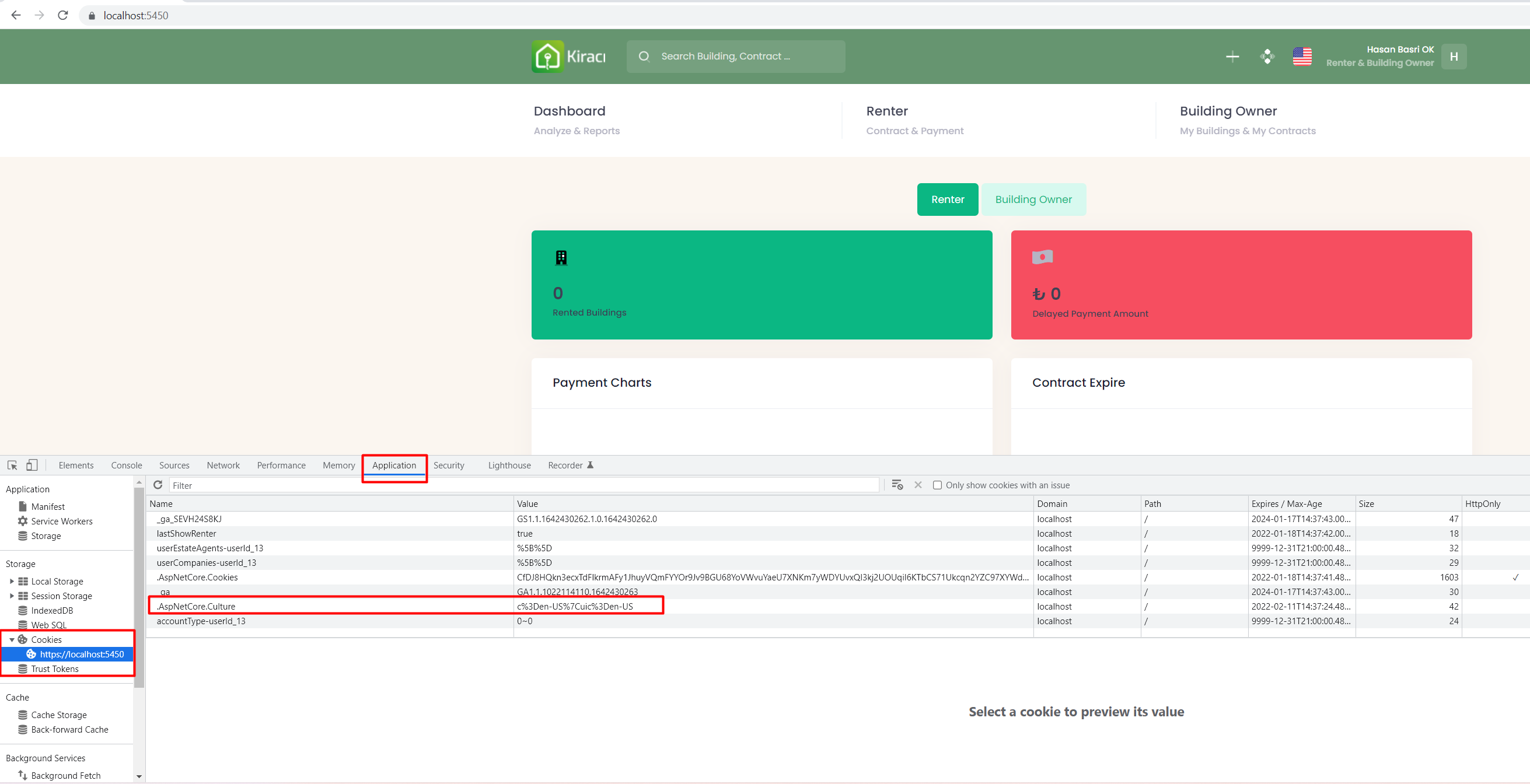Toggle the device toolbar icon
The width and height of the screenshot is (1530, 784).
coord(32,465)
